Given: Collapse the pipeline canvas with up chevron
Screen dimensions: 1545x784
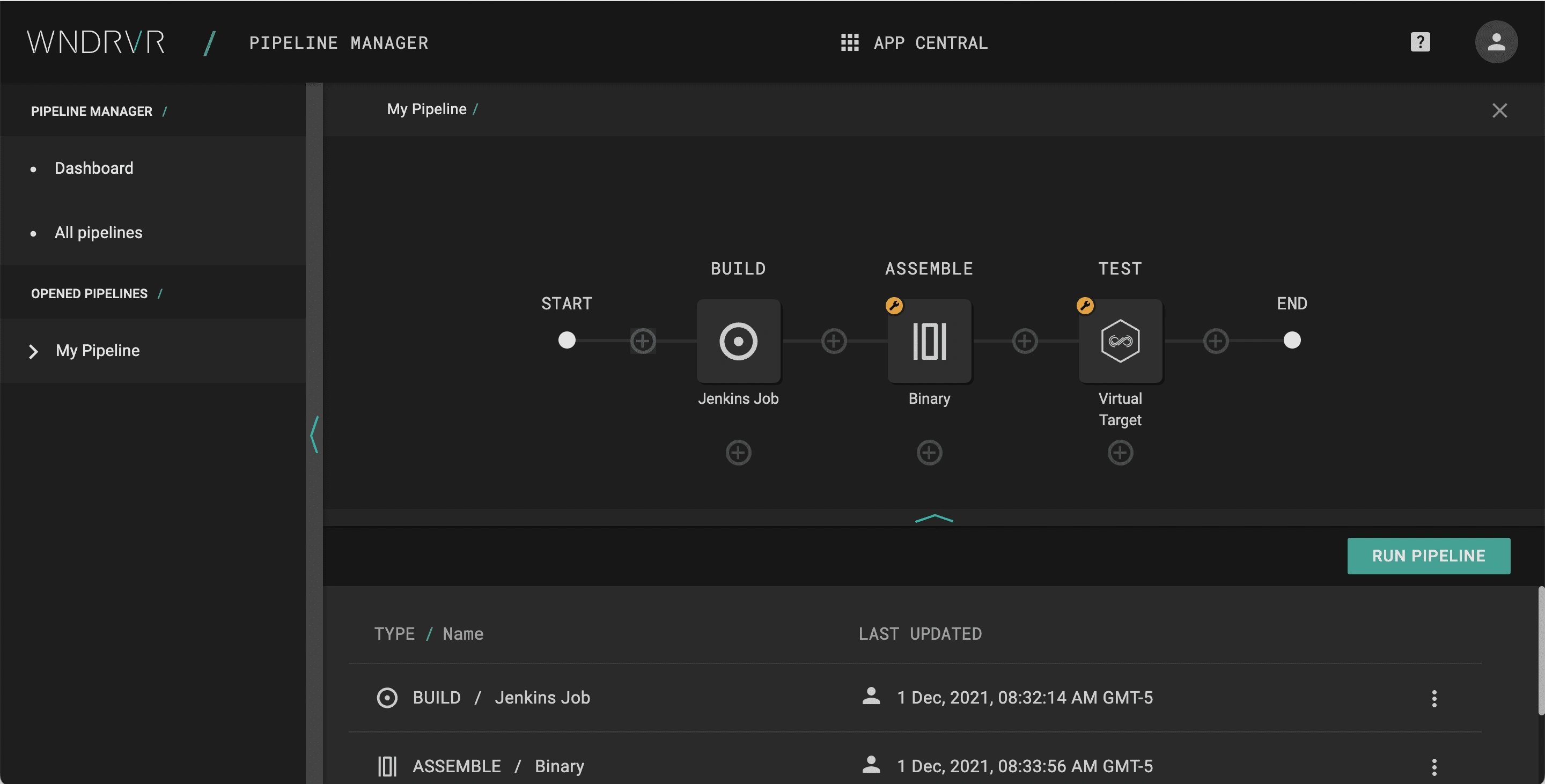Looking at the screenshot, I should 934,519.
